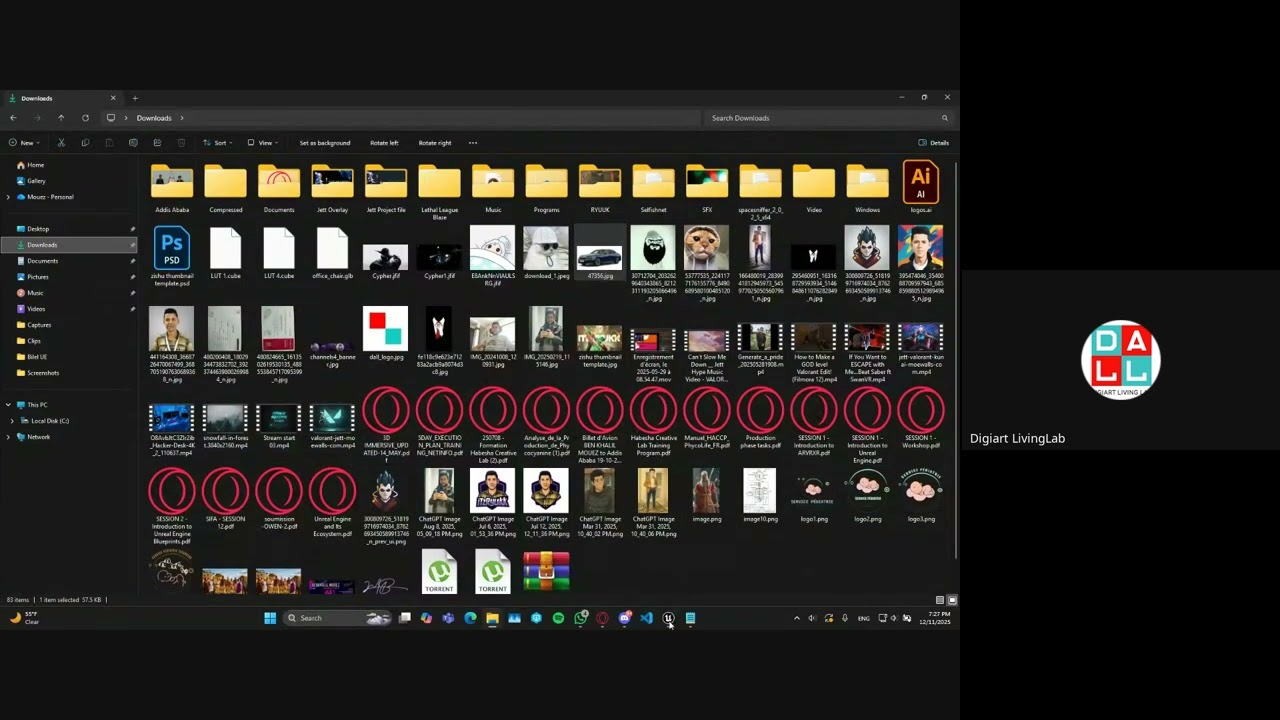Open the logos.ai Illustrator file
Image resolution: width=1280 pixels, height=720 pixels.
pos(921,187)
